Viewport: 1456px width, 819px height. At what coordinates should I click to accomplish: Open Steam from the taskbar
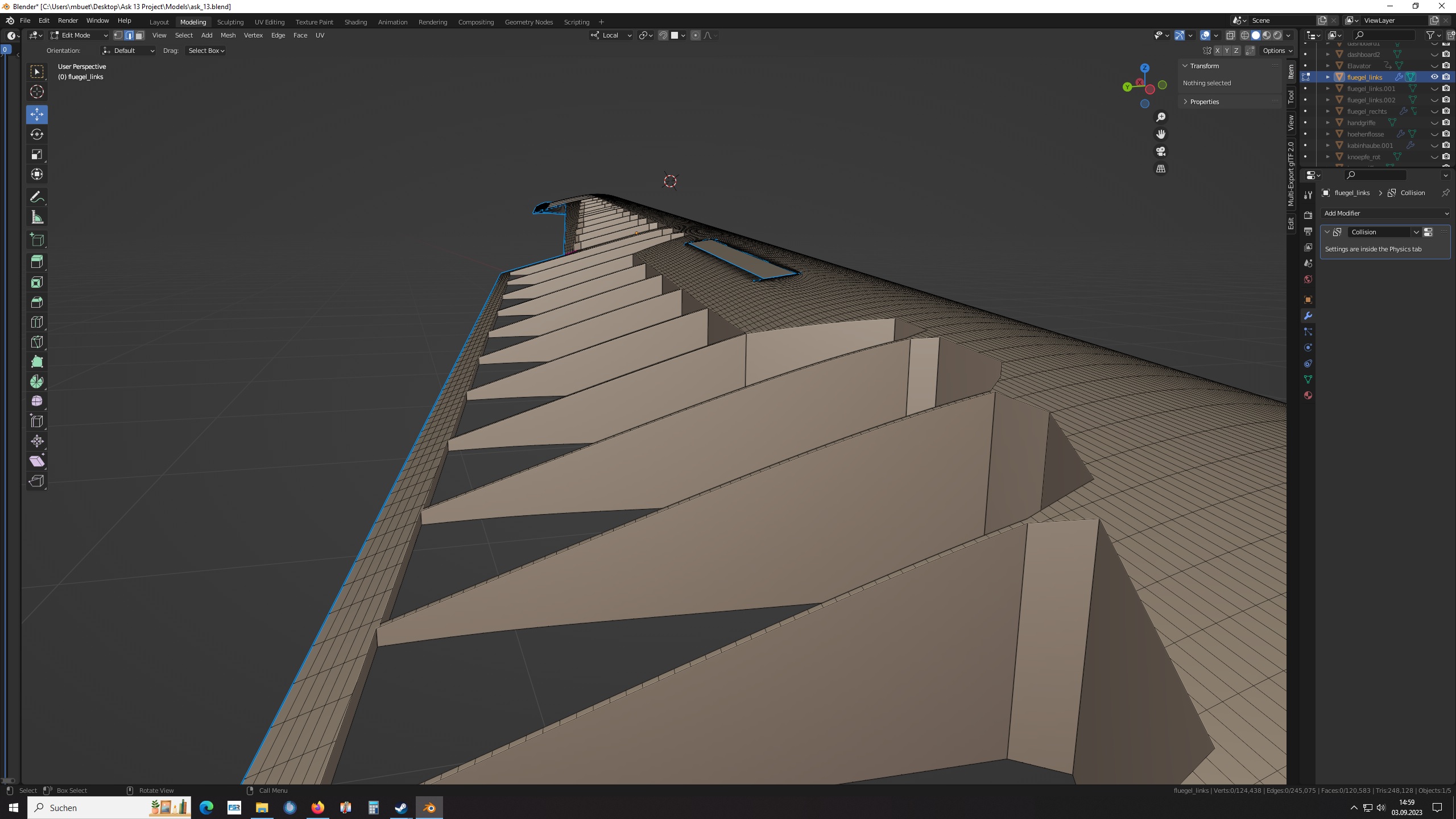(x=401, y=808)
